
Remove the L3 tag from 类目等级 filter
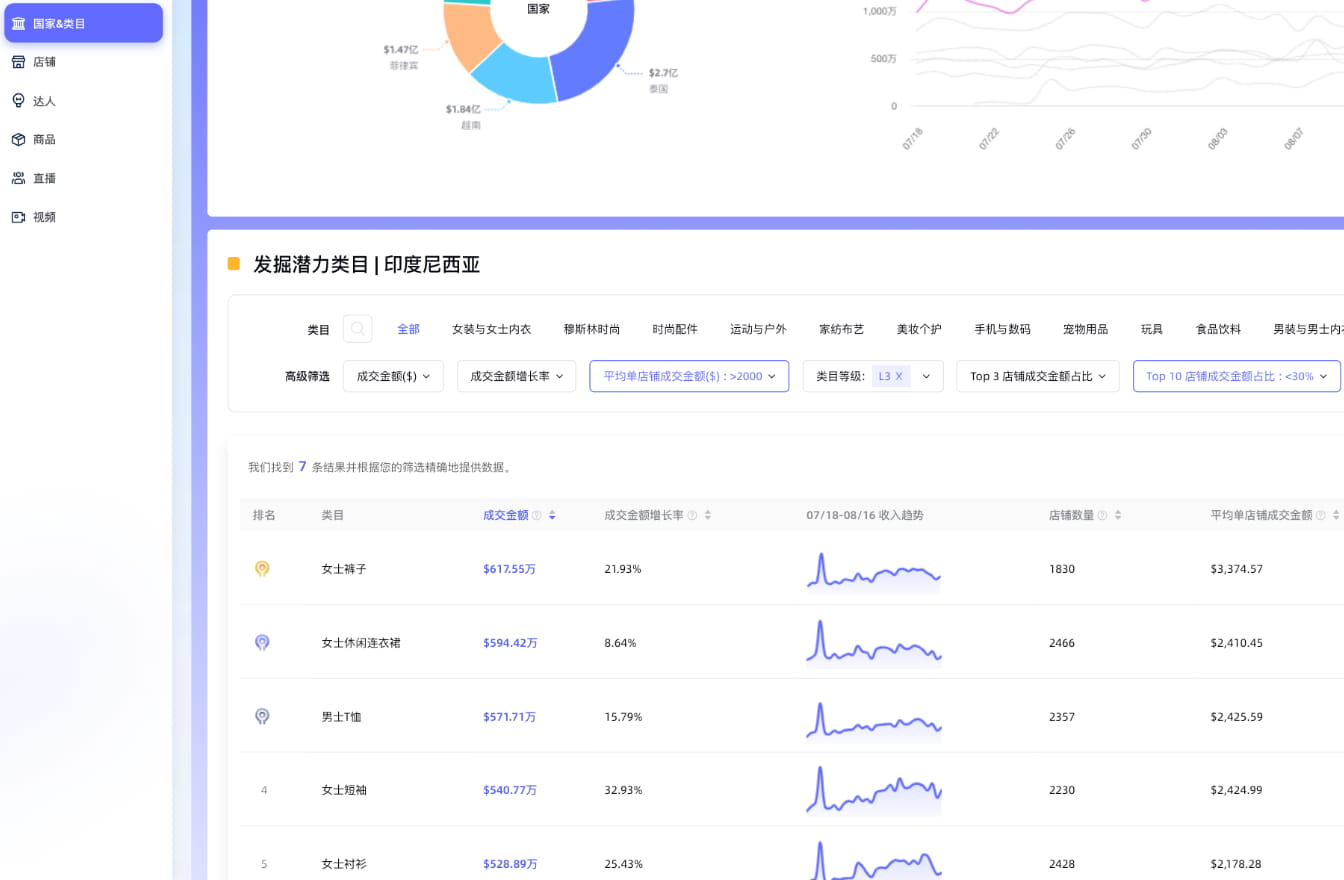[x=898, y=376]
